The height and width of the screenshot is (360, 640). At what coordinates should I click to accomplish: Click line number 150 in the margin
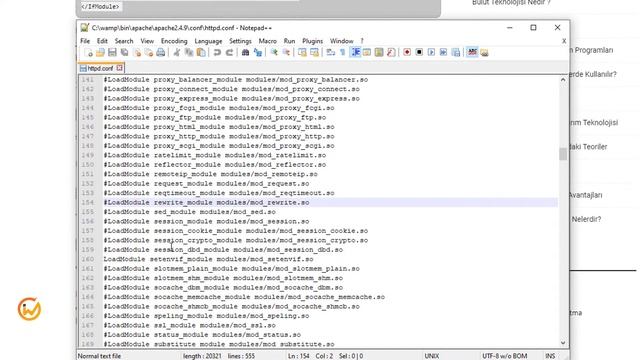click(x=87, y=164)
